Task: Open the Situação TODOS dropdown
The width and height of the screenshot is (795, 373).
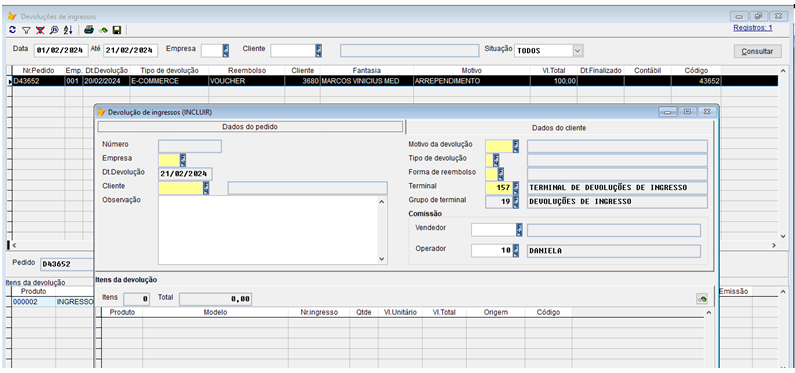Action: click(577, 50)
